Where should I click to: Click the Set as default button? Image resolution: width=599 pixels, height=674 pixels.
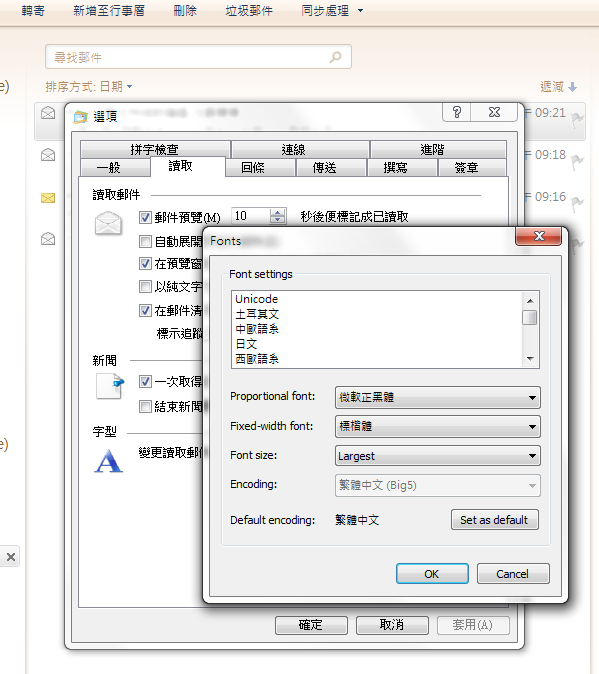point(495,520)
